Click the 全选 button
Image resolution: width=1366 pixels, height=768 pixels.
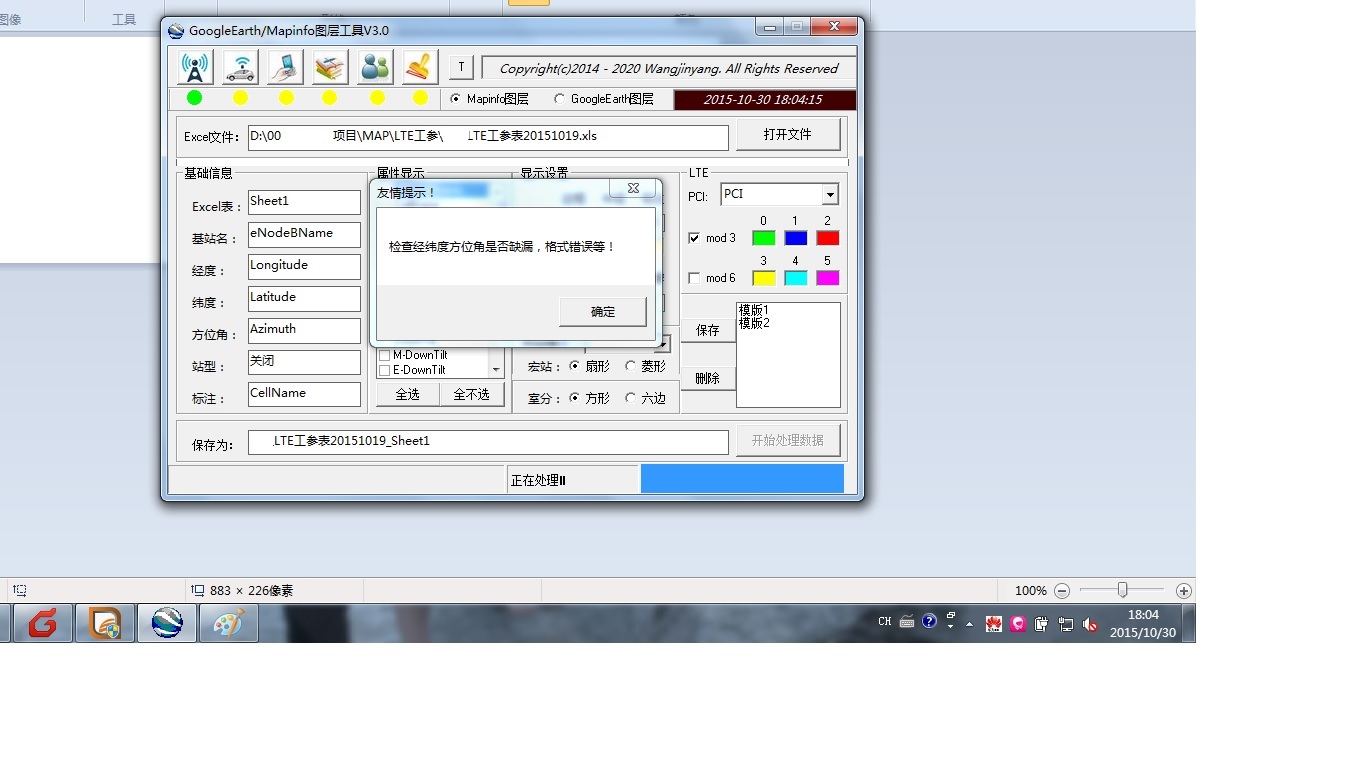point(407,394)
